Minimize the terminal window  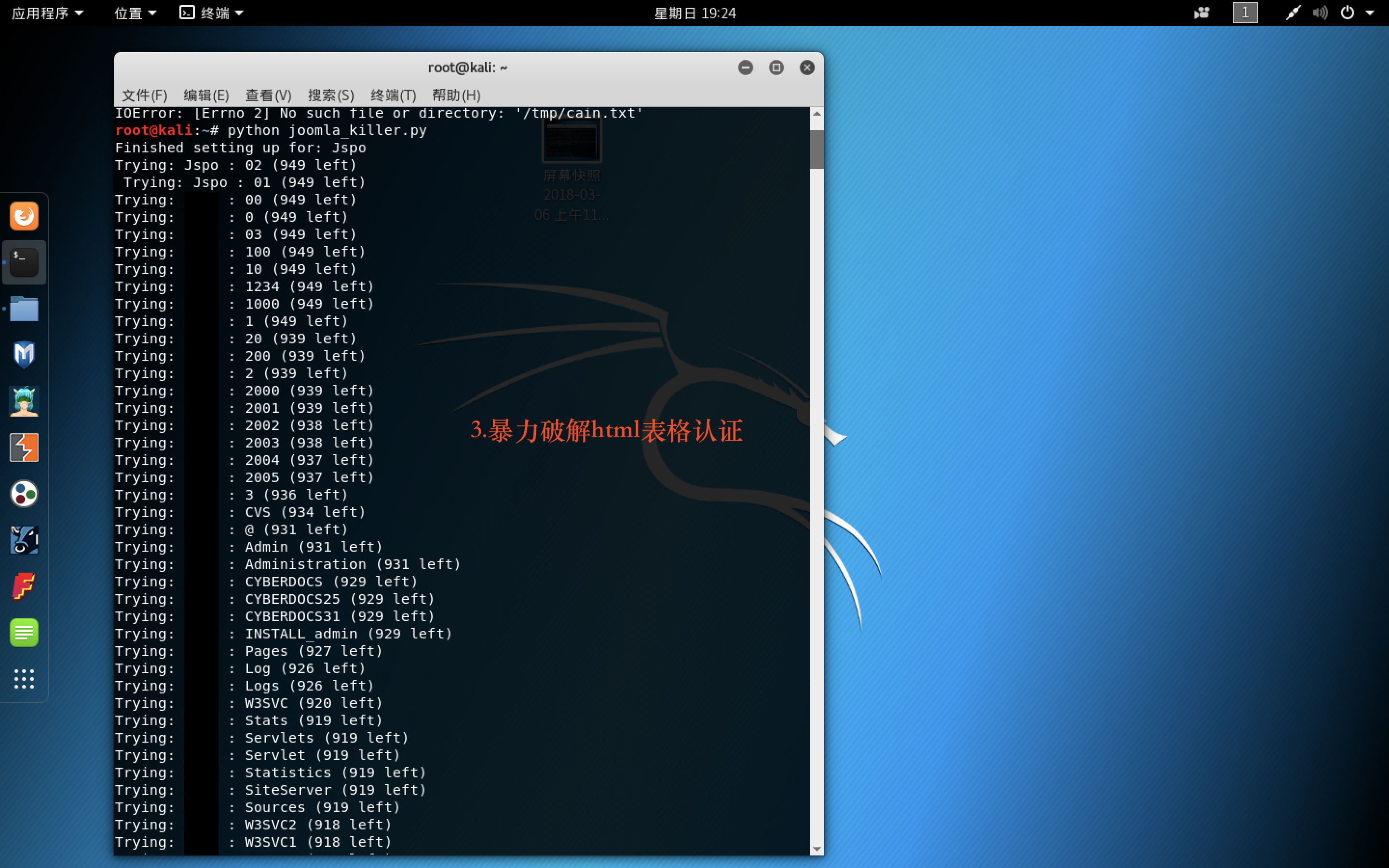coord(746,68)
